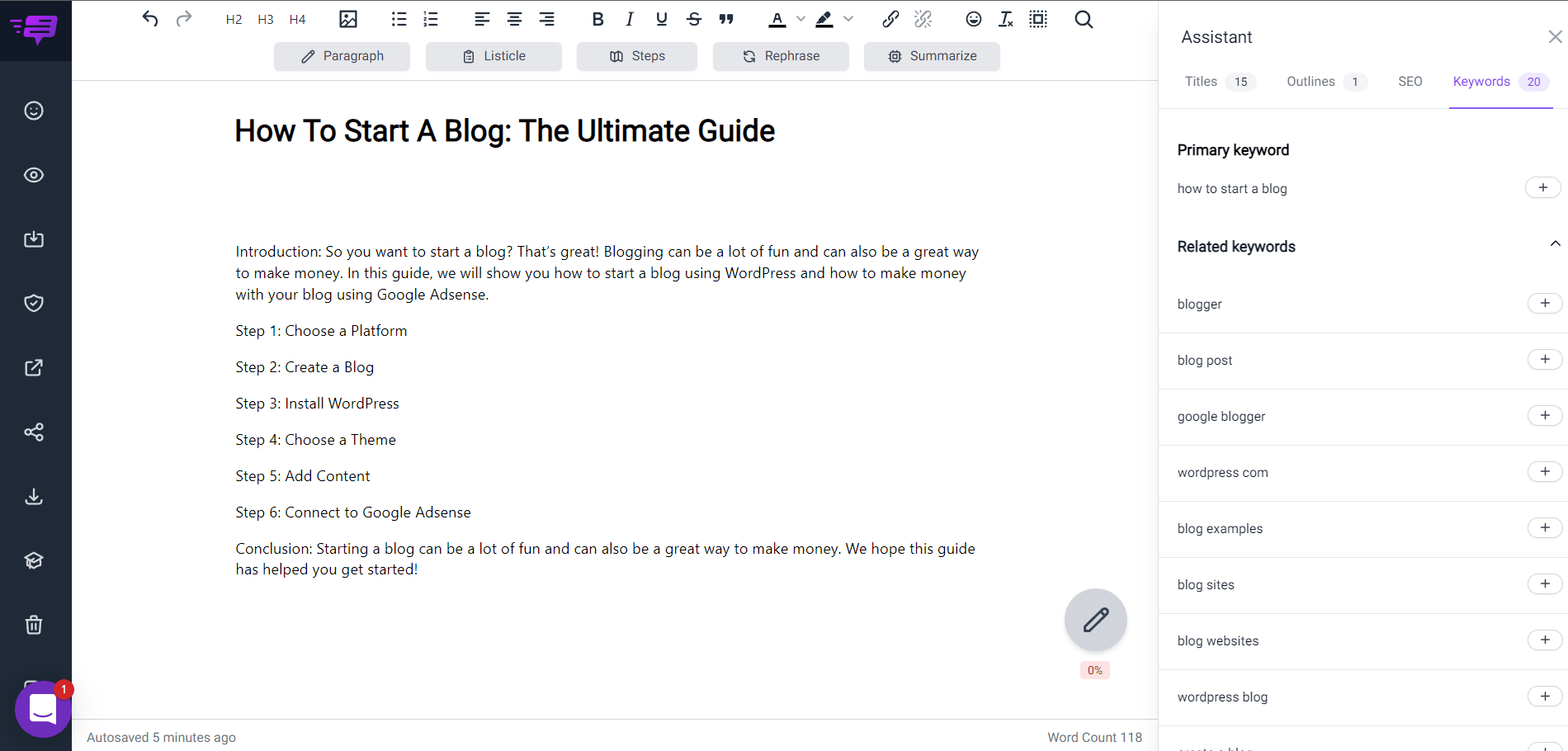Toggle the eye preview icon
The image size is (1568, 751).
(x=34, y=175)
